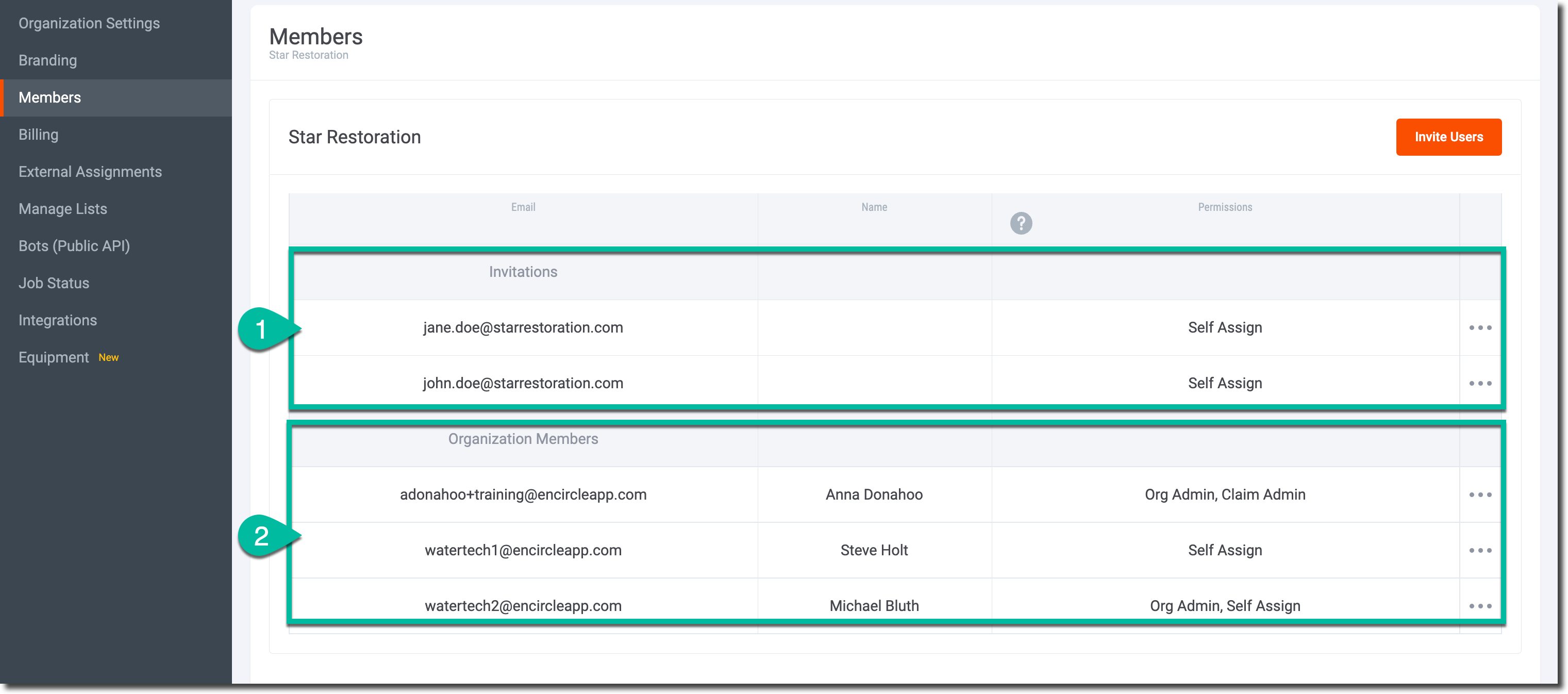Go to Branding settings
This screenshot has width=1568, height=694.
[x=47, y=60]
